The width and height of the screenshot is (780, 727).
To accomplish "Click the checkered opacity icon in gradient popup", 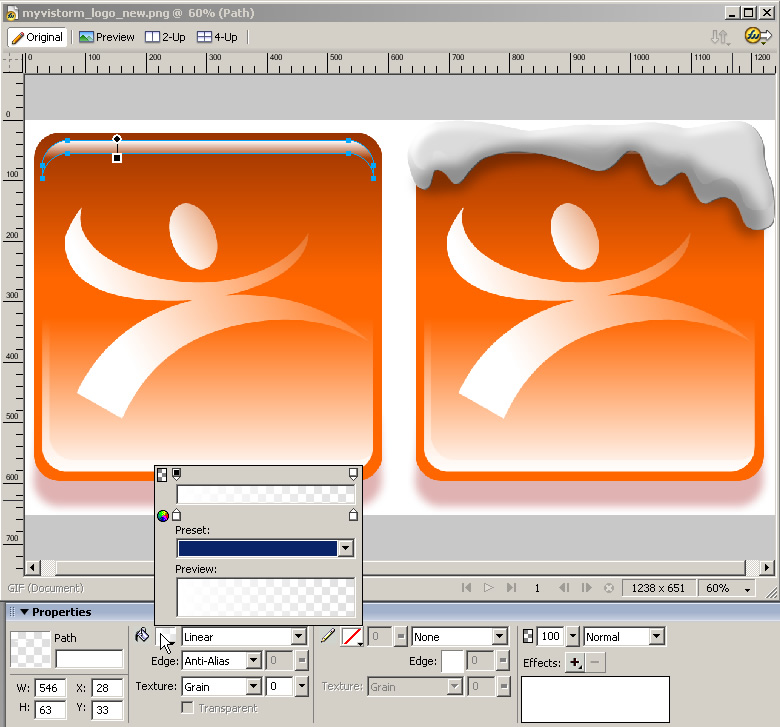I will coord(163,474).
